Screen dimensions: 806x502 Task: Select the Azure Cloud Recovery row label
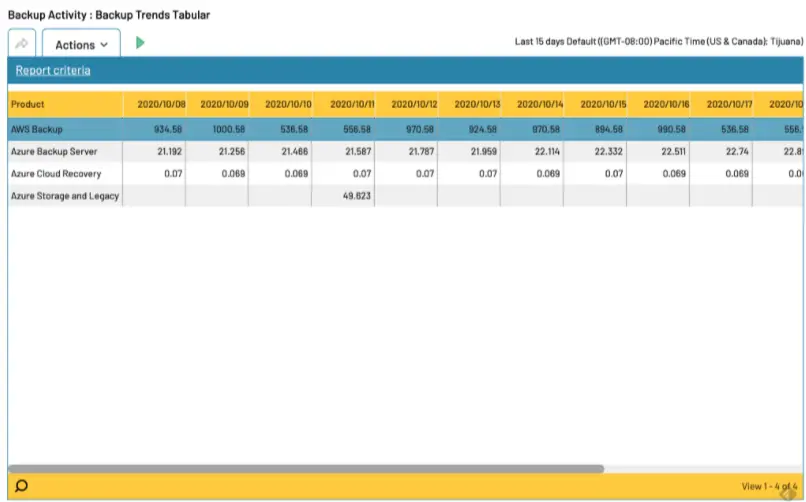(x=56, y=174)
